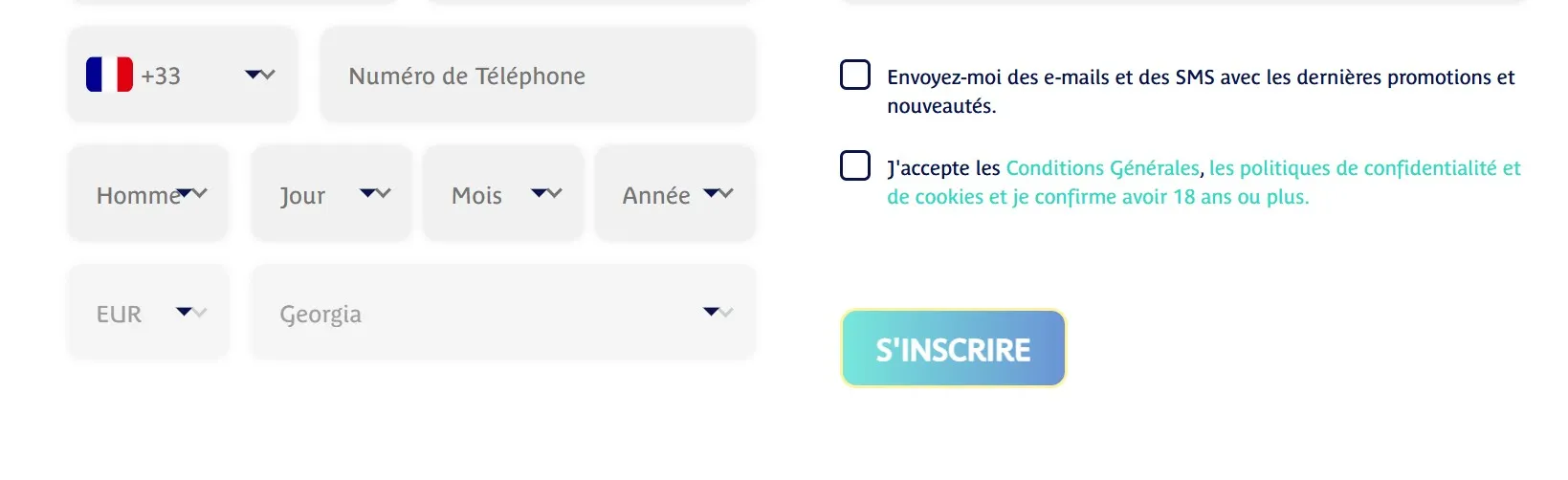
Task: Expand the Jour day selector
Action: pos(330,194)
